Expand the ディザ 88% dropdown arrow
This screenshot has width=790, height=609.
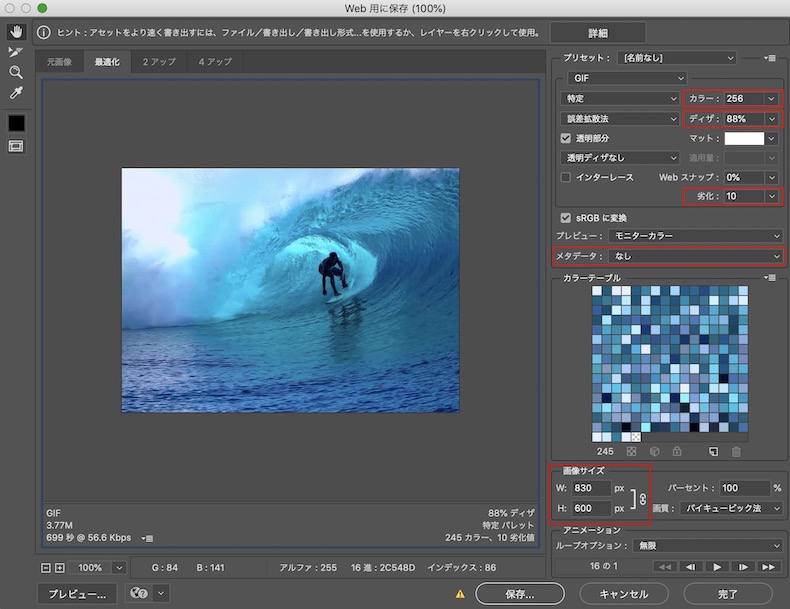point(771,119)
